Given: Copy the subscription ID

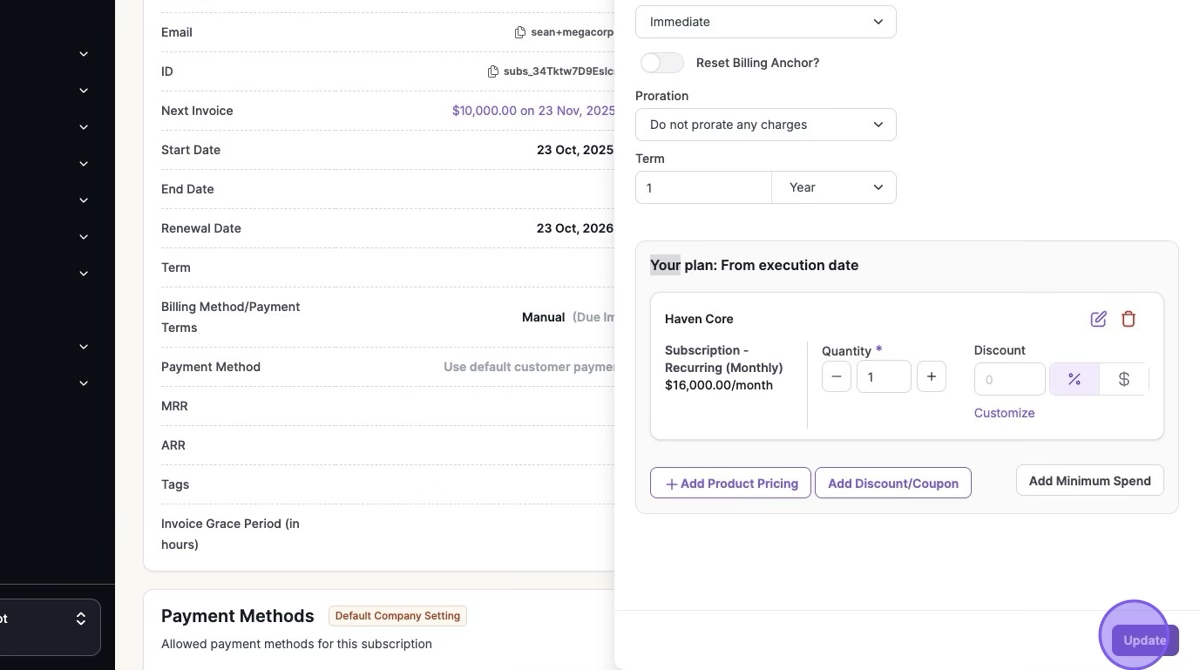Looking at the screenshot, I should pos(493,71).
